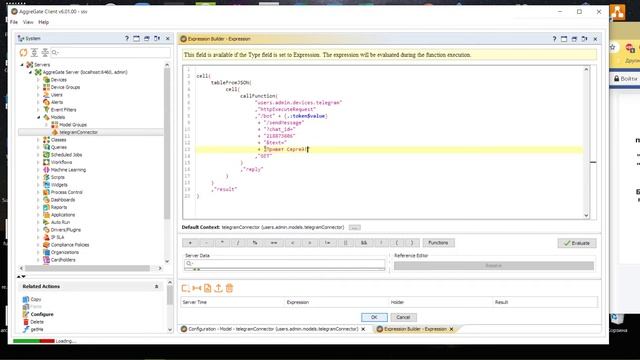Image resolution: width=640 pixels, height=360 pixels.
Task: Insert the == operator
Action: coord(274,243)
